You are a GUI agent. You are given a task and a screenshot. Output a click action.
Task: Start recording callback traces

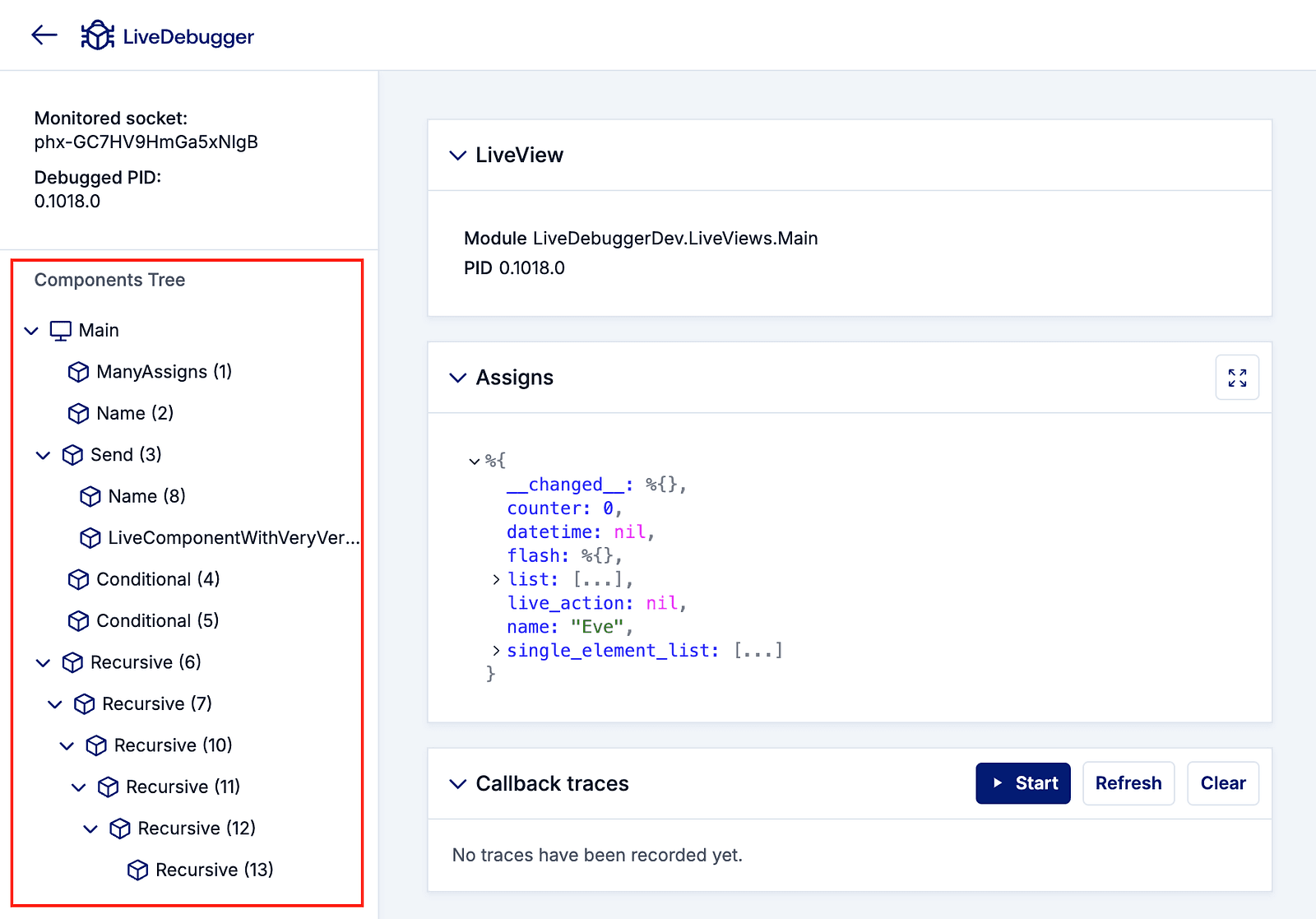pyautogui.click(x=1022, y=783)
